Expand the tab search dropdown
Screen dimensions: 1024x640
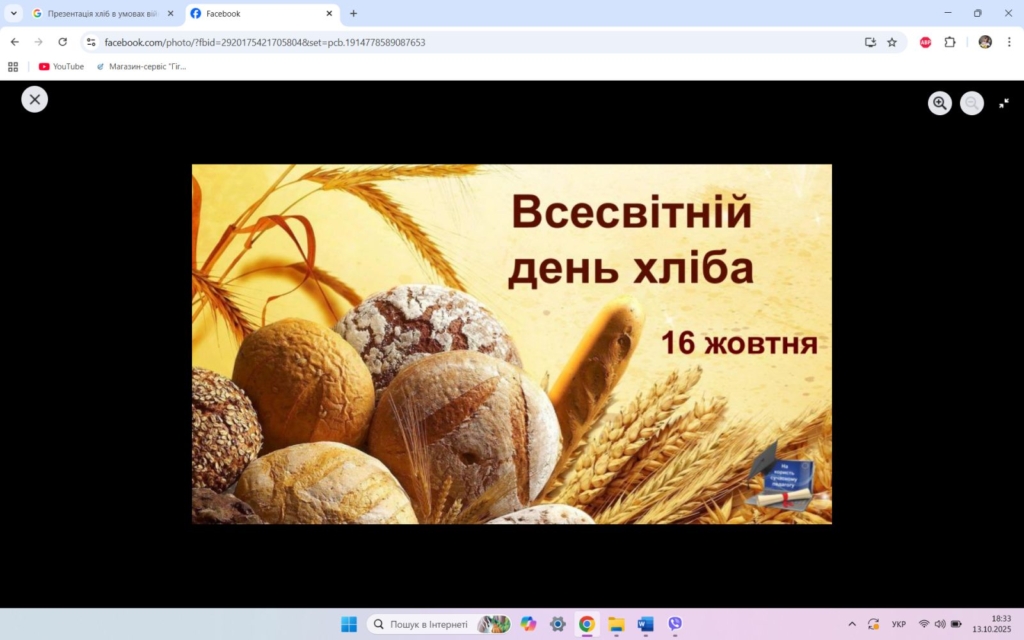coord(14,13)
